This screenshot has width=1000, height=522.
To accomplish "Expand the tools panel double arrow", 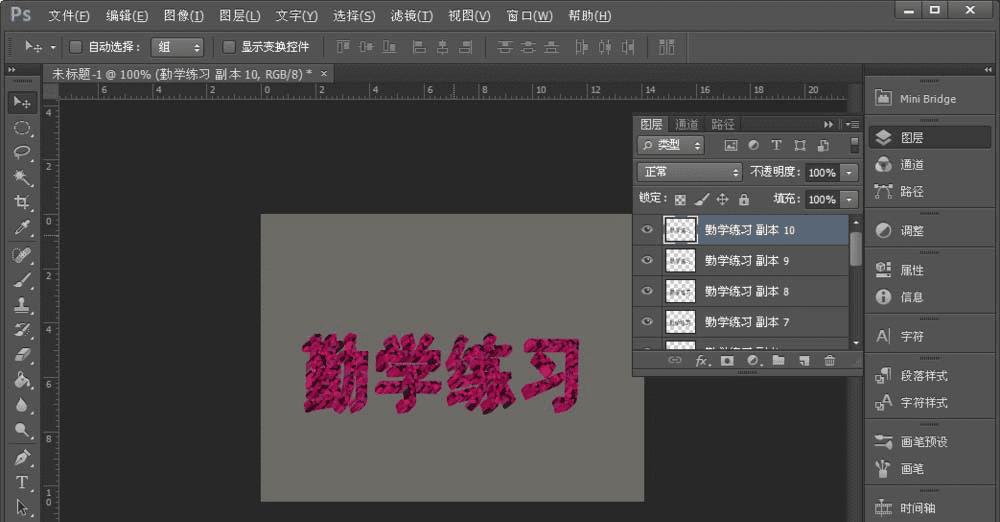I will tap(11, 70).
